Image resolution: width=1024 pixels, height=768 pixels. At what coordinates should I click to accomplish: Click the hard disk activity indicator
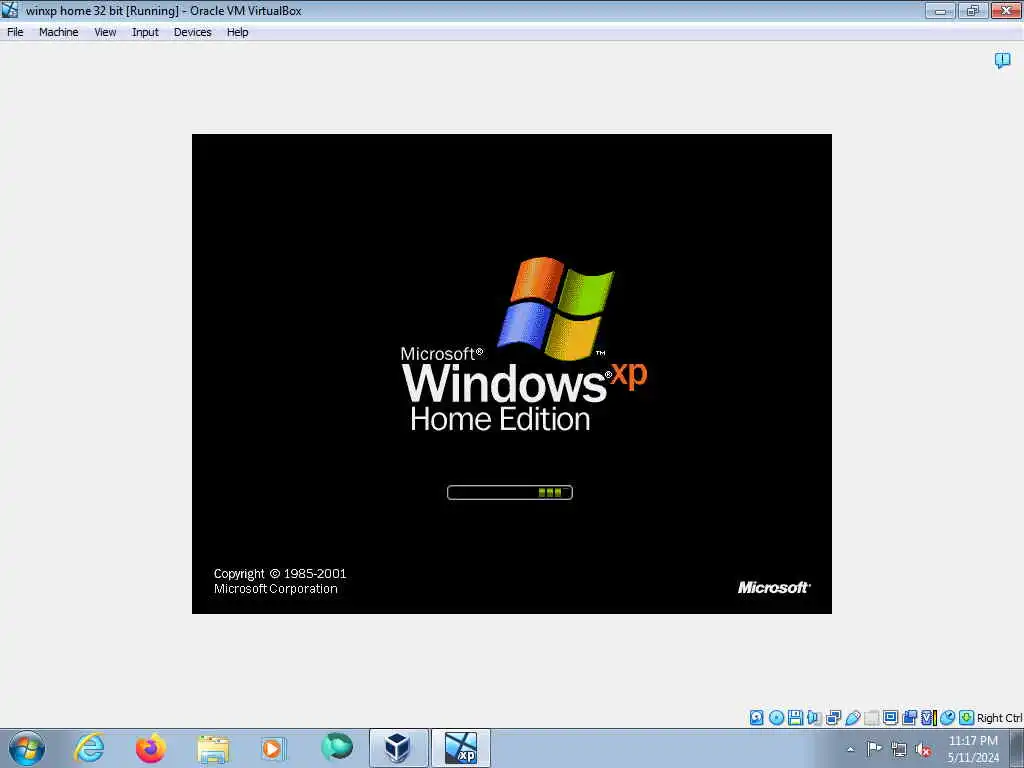tap(756, 718)
